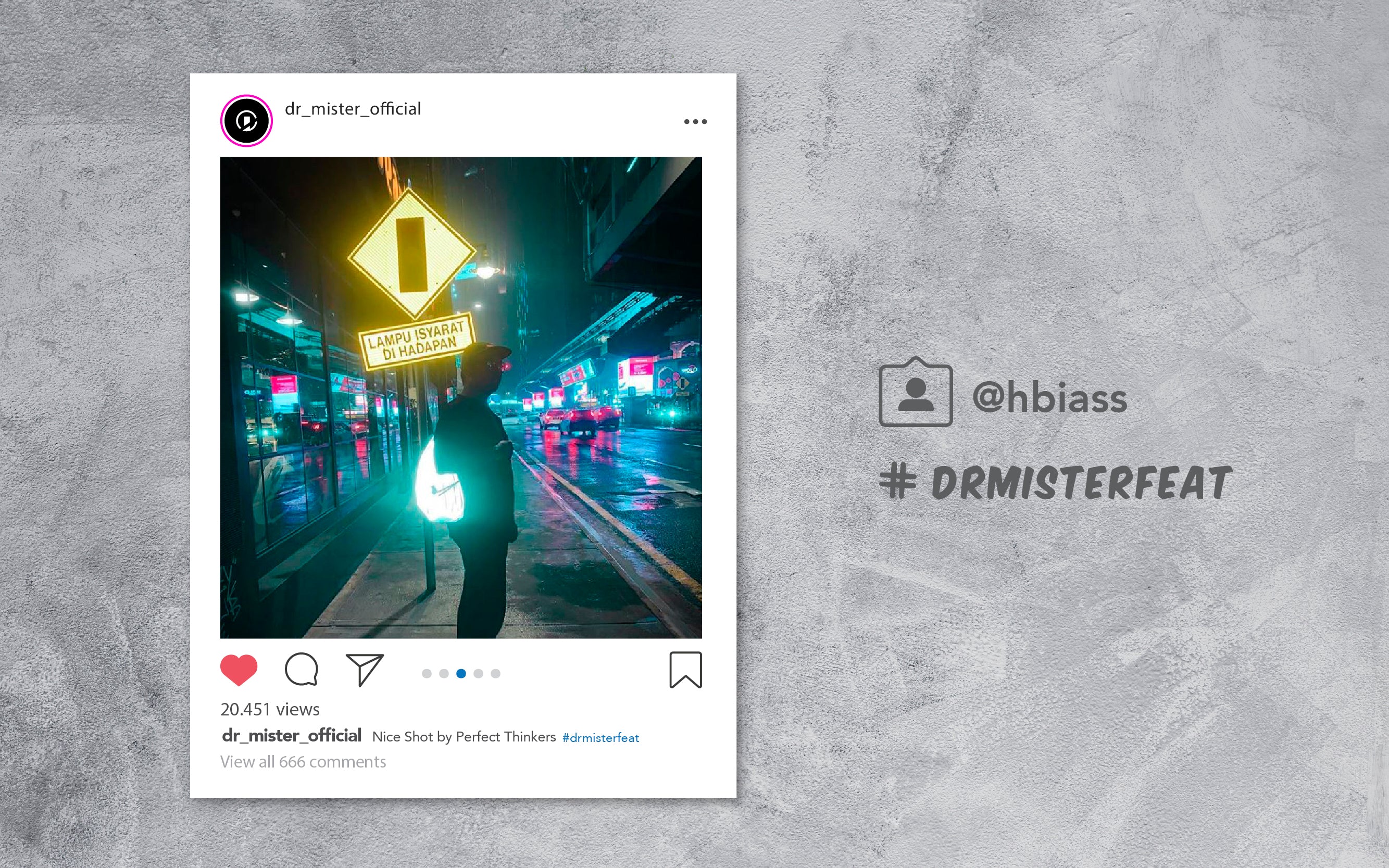Jump to the fourth carousel dot
The image size is (1389, 868).
pyautogui.click(x=478, y=673)
